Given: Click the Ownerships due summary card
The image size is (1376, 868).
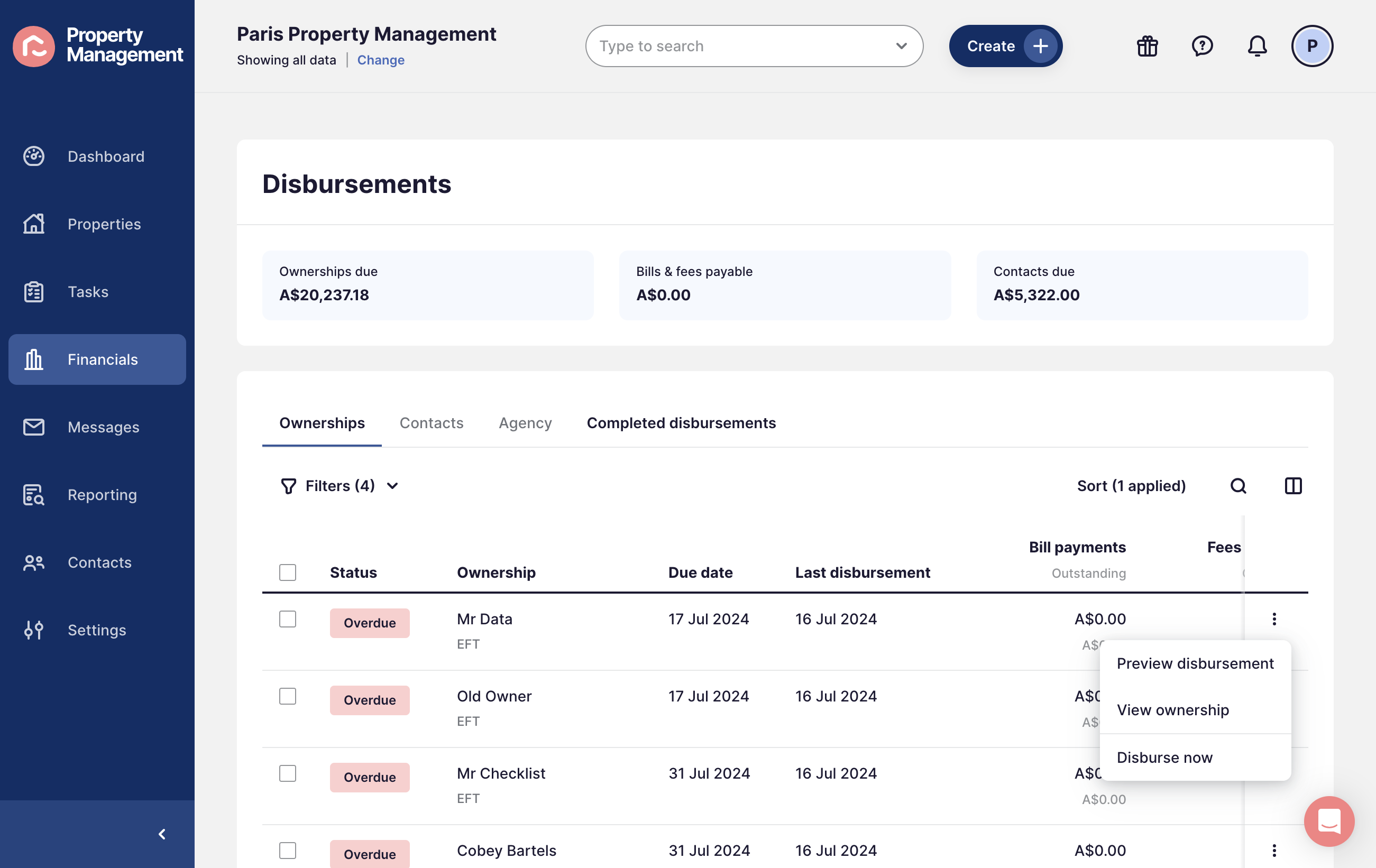Looking at the screenshot, I should click(x=427, y=285).
